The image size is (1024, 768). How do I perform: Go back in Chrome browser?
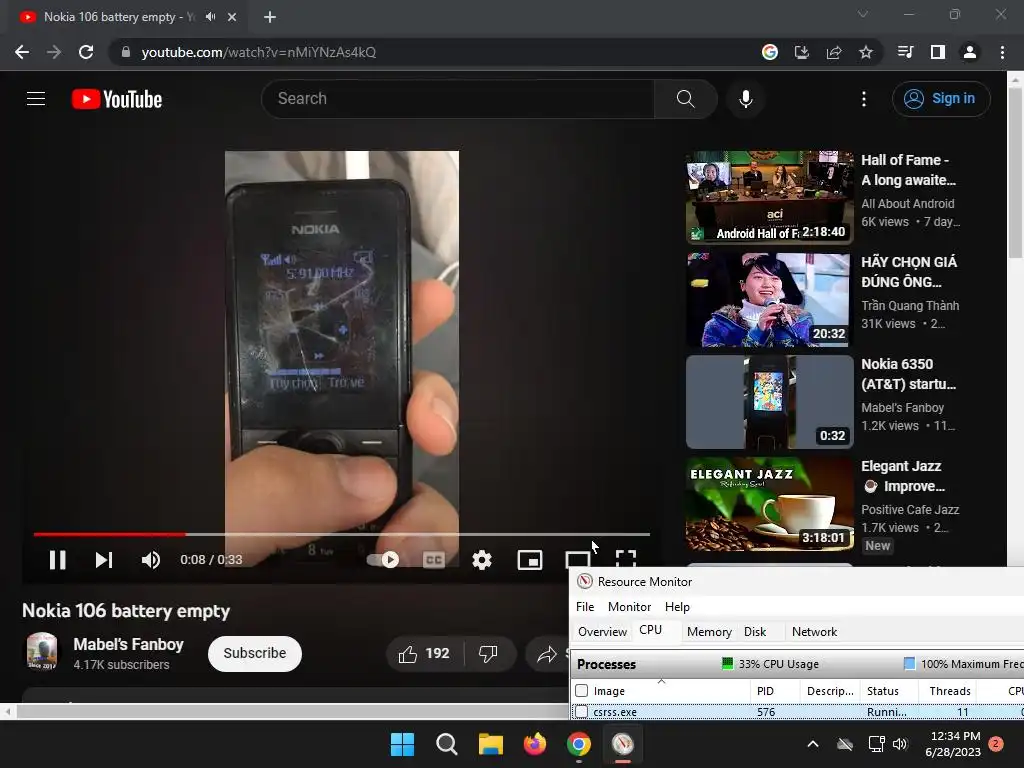click(22, 52)
